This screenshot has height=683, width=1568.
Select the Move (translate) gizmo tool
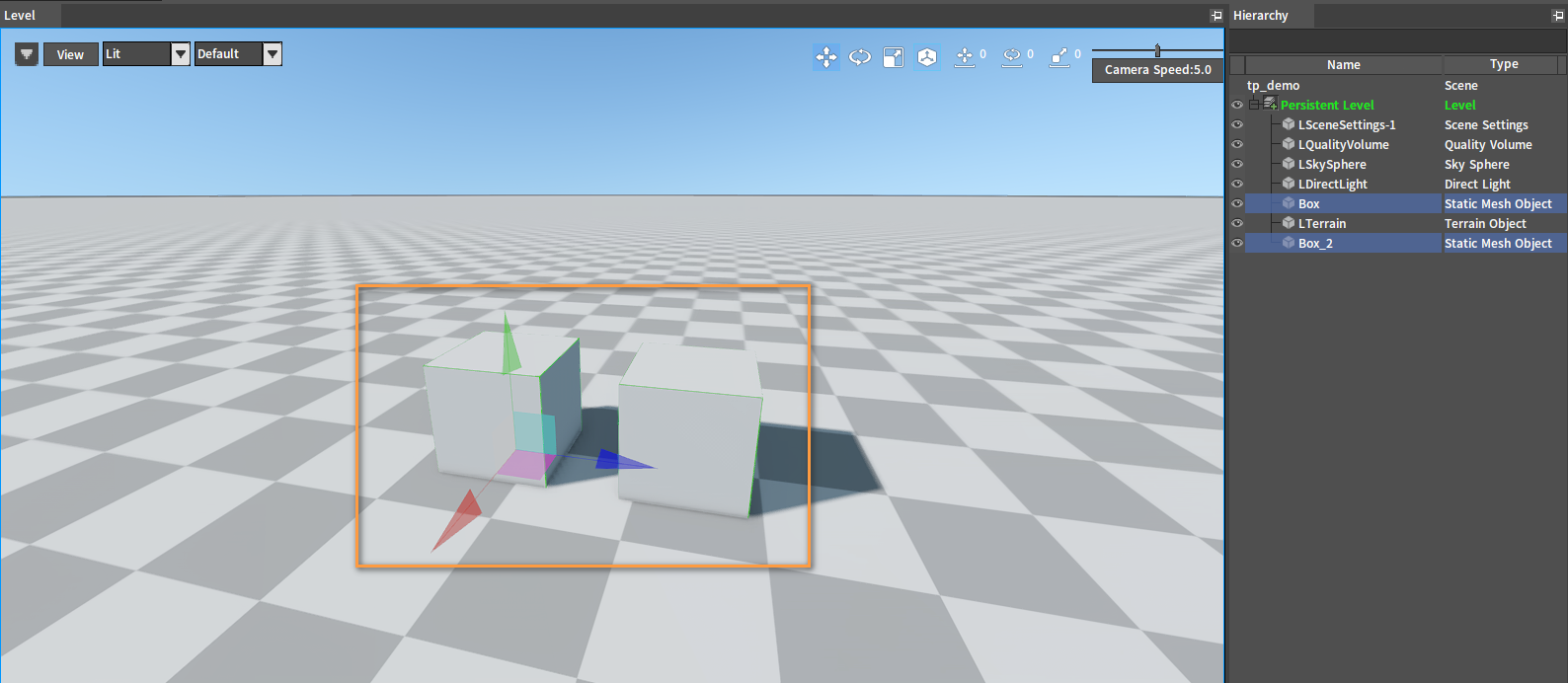point(826,57)
